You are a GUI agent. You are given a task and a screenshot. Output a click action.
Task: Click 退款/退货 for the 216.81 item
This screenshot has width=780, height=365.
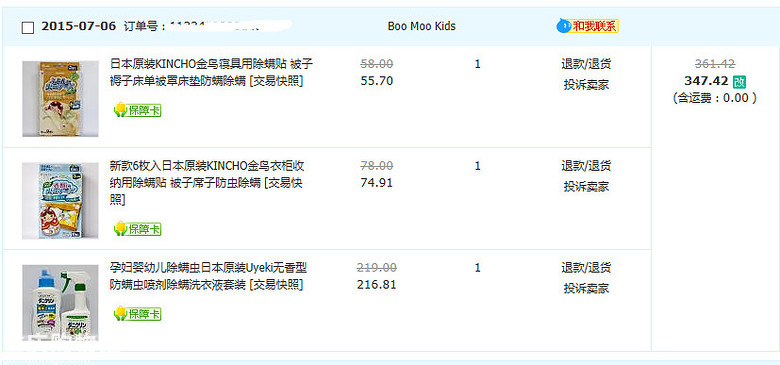[586, 268]
